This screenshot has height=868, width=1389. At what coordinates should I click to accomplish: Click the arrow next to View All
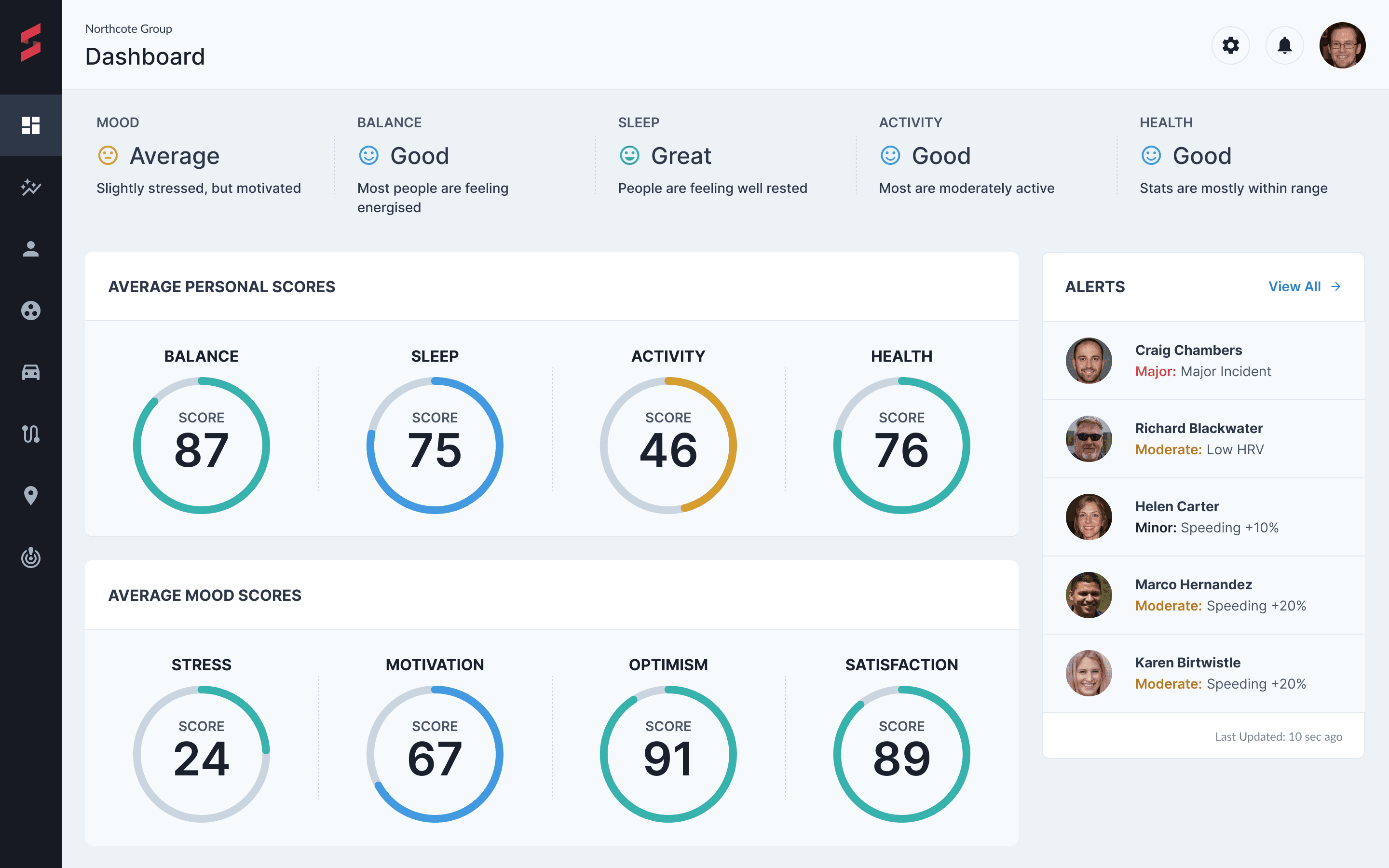click(1336, 286)
